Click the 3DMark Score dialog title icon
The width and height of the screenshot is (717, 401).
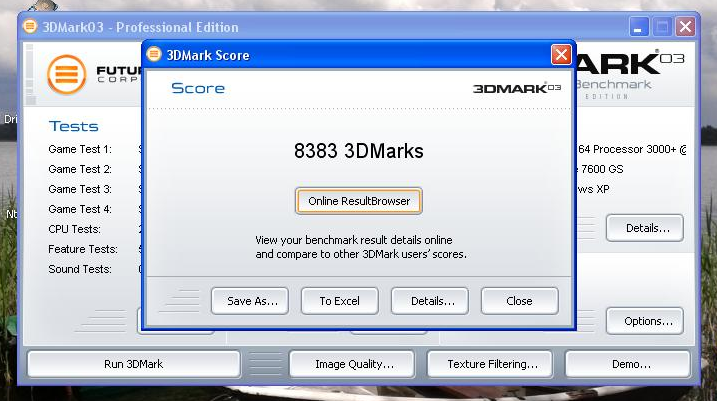[154, 54]
